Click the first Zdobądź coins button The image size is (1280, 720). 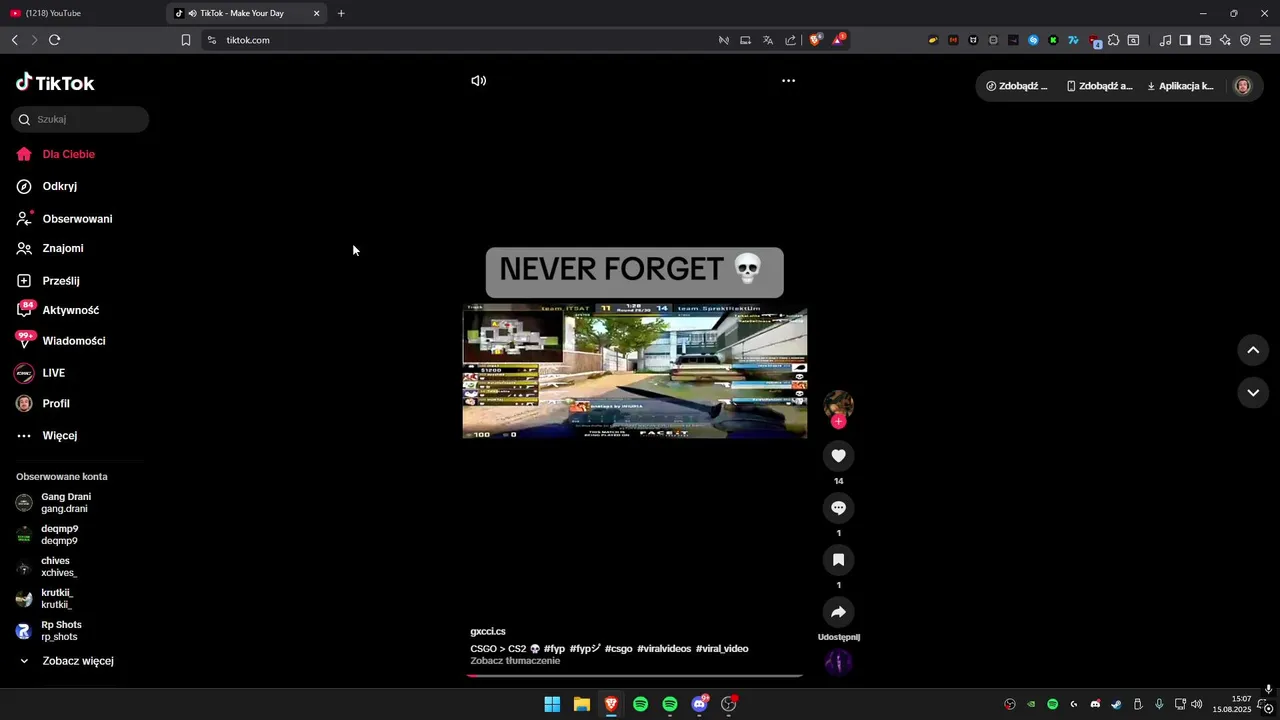[1017, 86]
